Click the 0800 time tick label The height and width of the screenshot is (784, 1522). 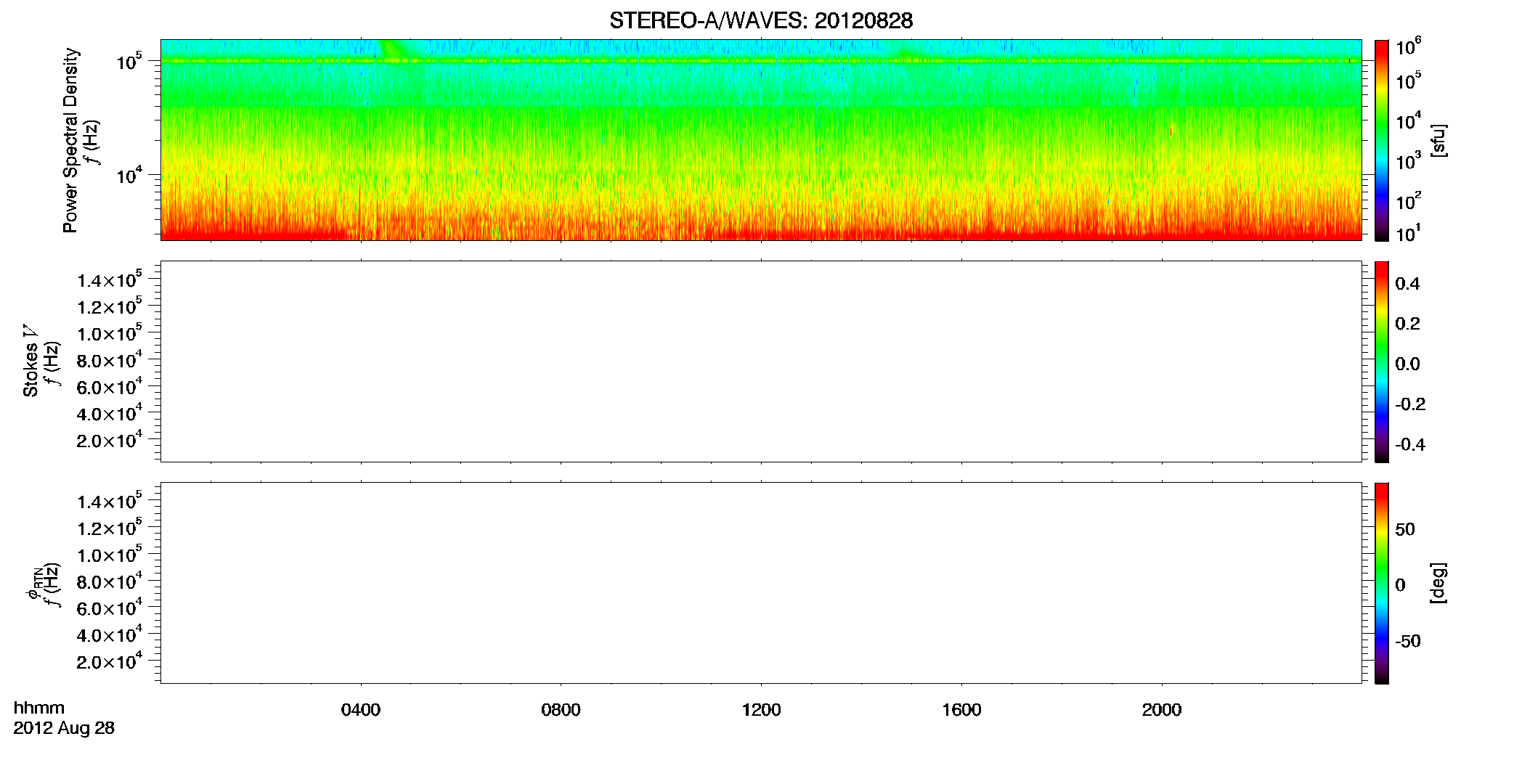[x=561, y=710]
